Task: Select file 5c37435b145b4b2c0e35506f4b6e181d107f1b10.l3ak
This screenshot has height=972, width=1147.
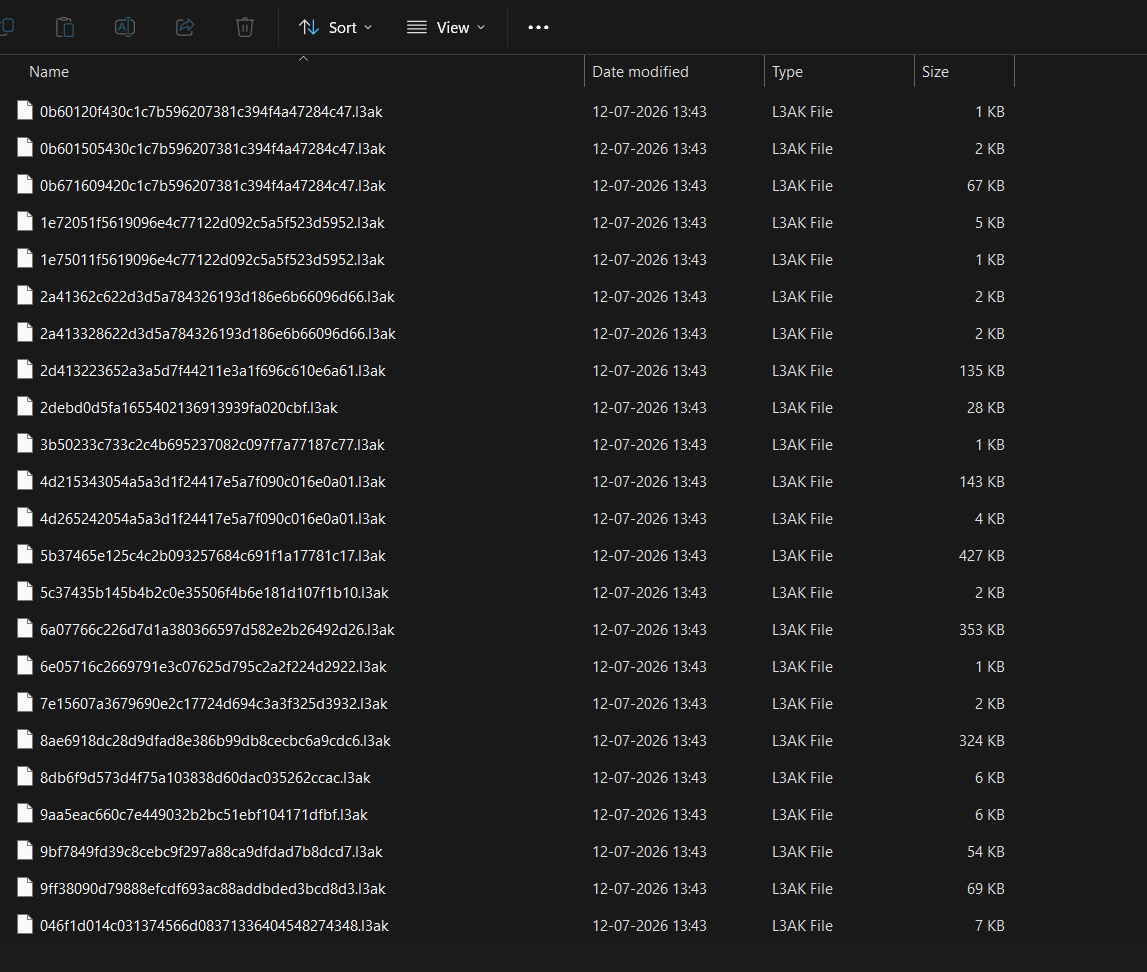Action: (x=214, y=592)
